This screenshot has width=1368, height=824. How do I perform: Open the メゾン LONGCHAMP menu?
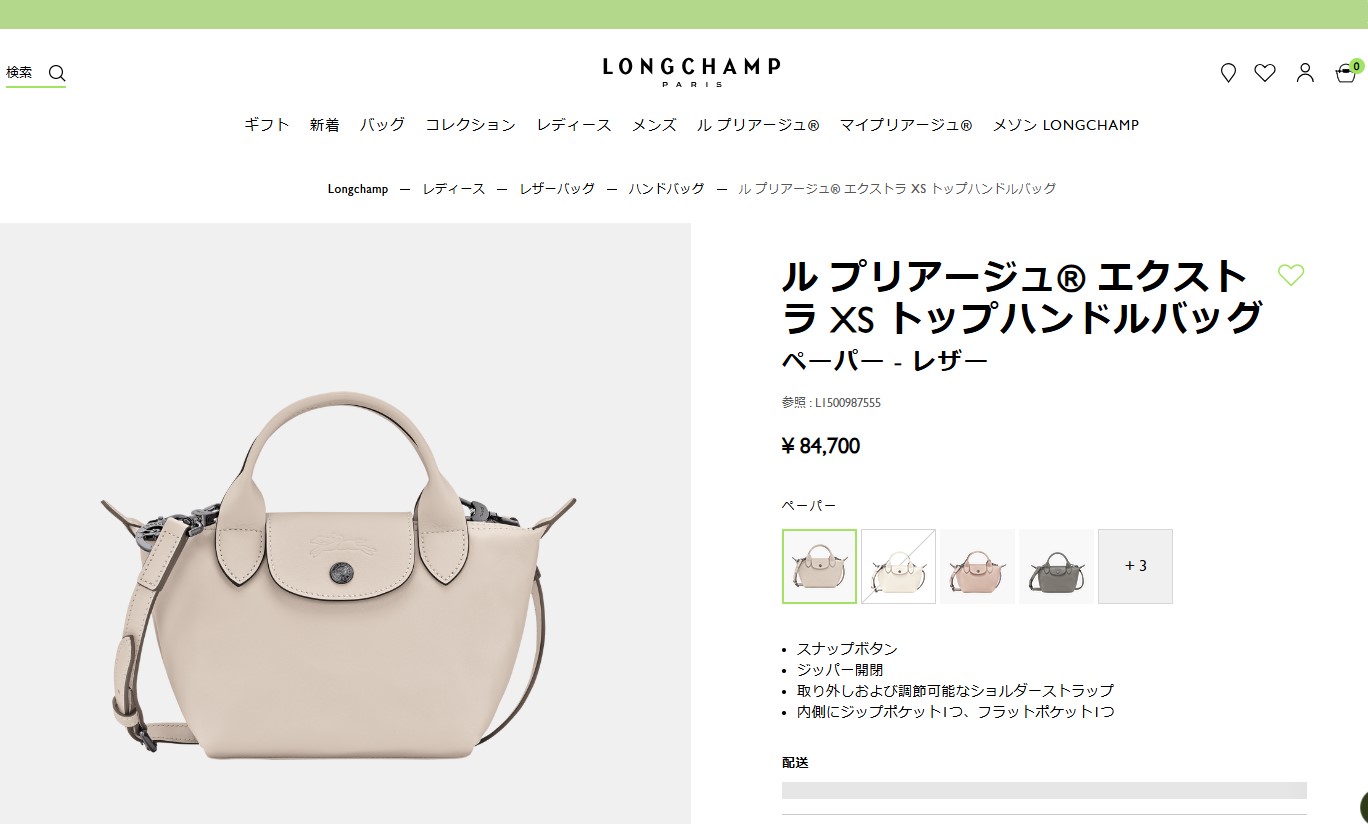[x=1065, y=125]
